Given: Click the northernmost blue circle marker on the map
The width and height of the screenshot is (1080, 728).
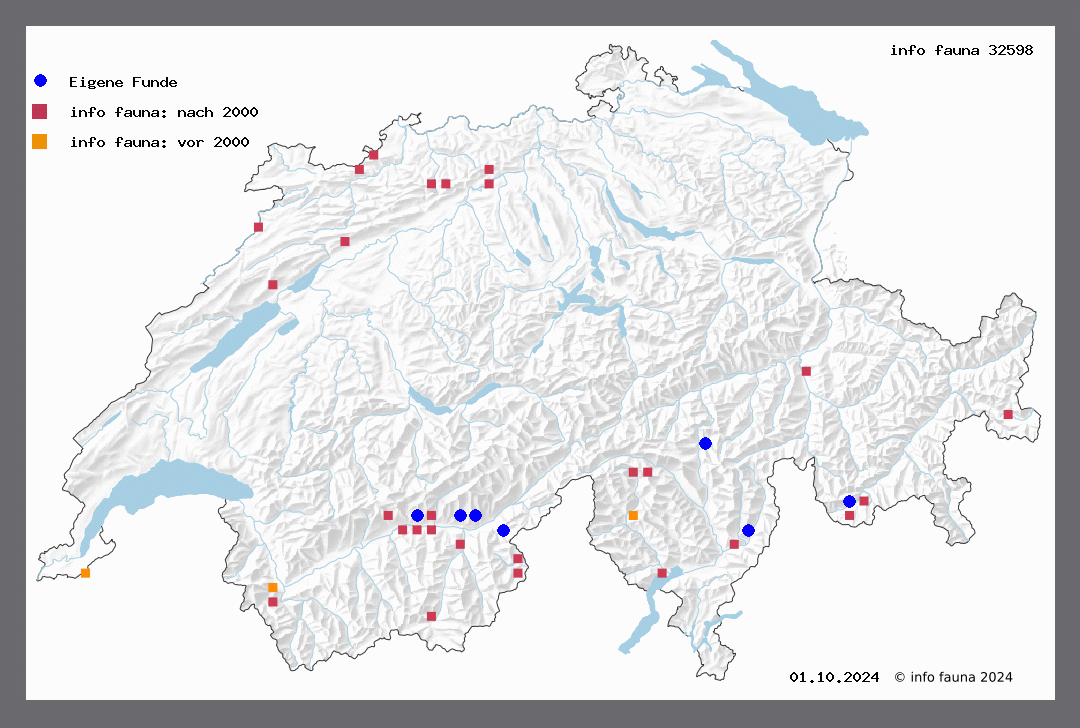Looking at the screenshot, I should [705, 443].
